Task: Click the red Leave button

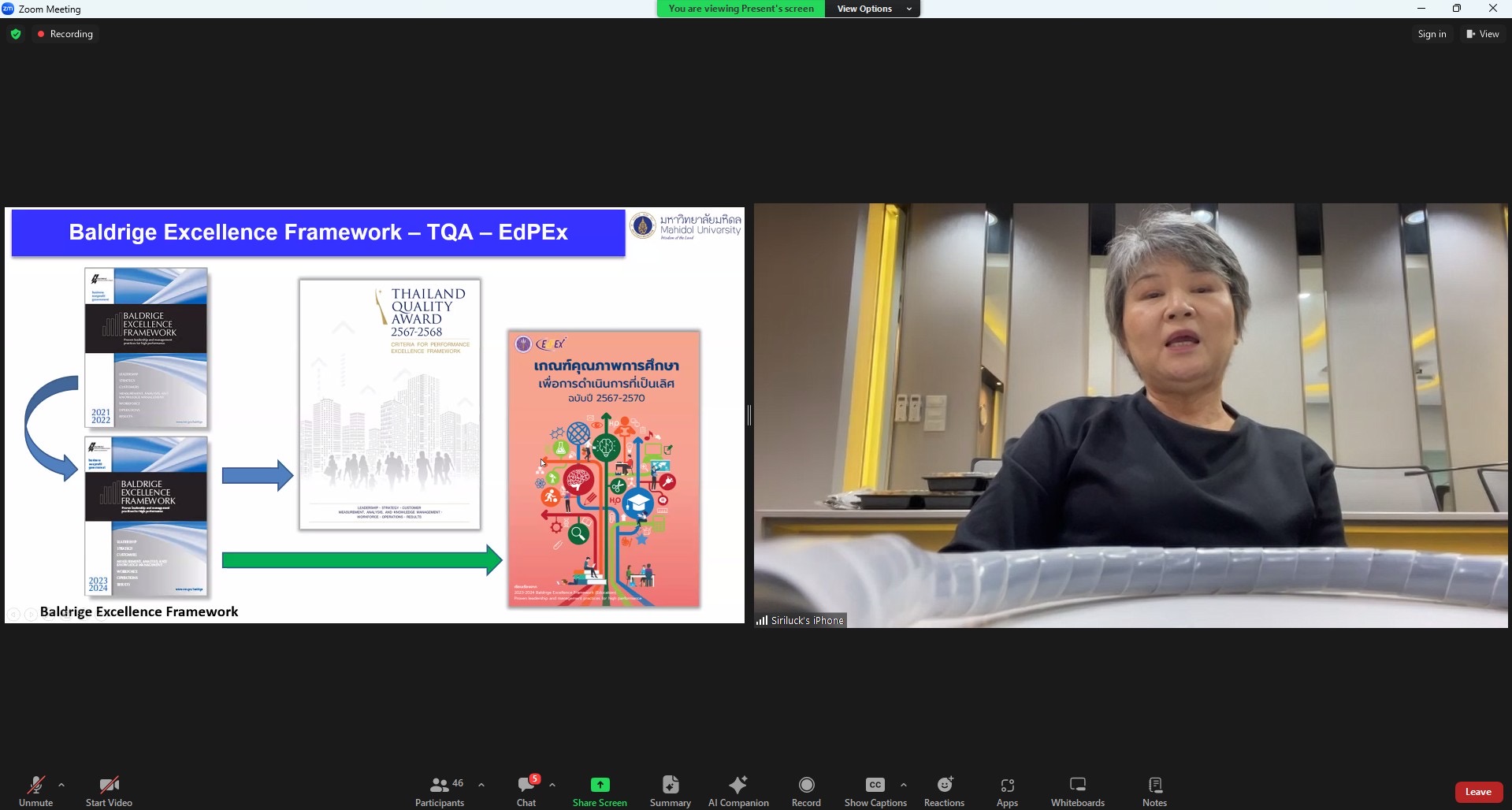Action: pyautogui.click(x=1478, y=792)
